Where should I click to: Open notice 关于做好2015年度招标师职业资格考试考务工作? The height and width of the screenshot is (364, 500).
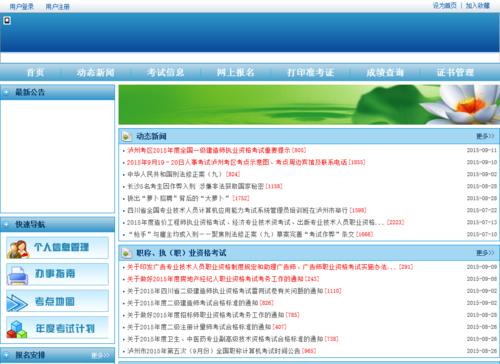pos(205,315)
